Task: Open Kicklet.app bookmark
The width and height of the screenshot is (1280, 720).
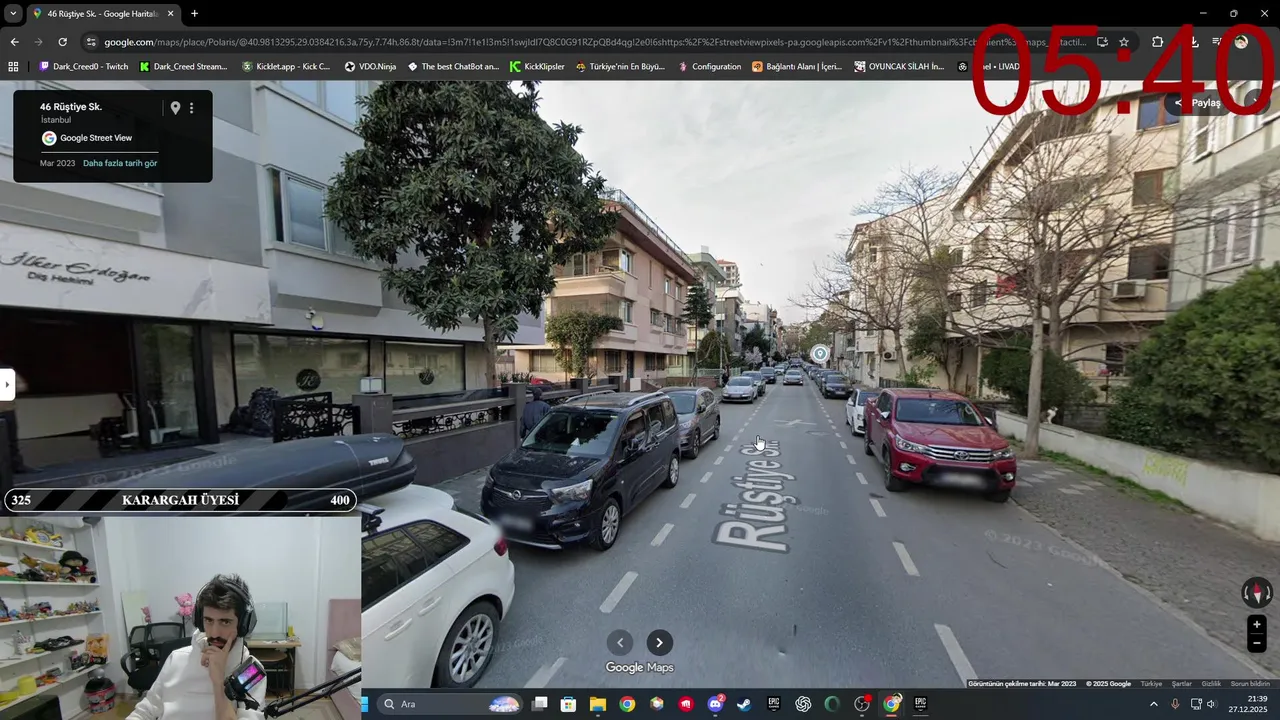Action: point(286,67)
